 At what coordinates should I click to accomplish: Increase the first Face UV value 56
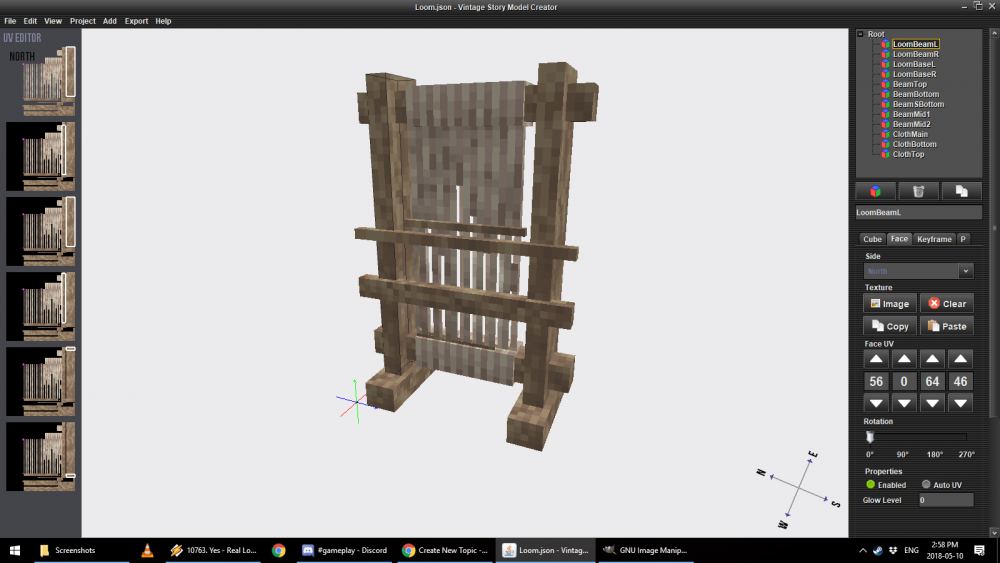tap(876, 359)
